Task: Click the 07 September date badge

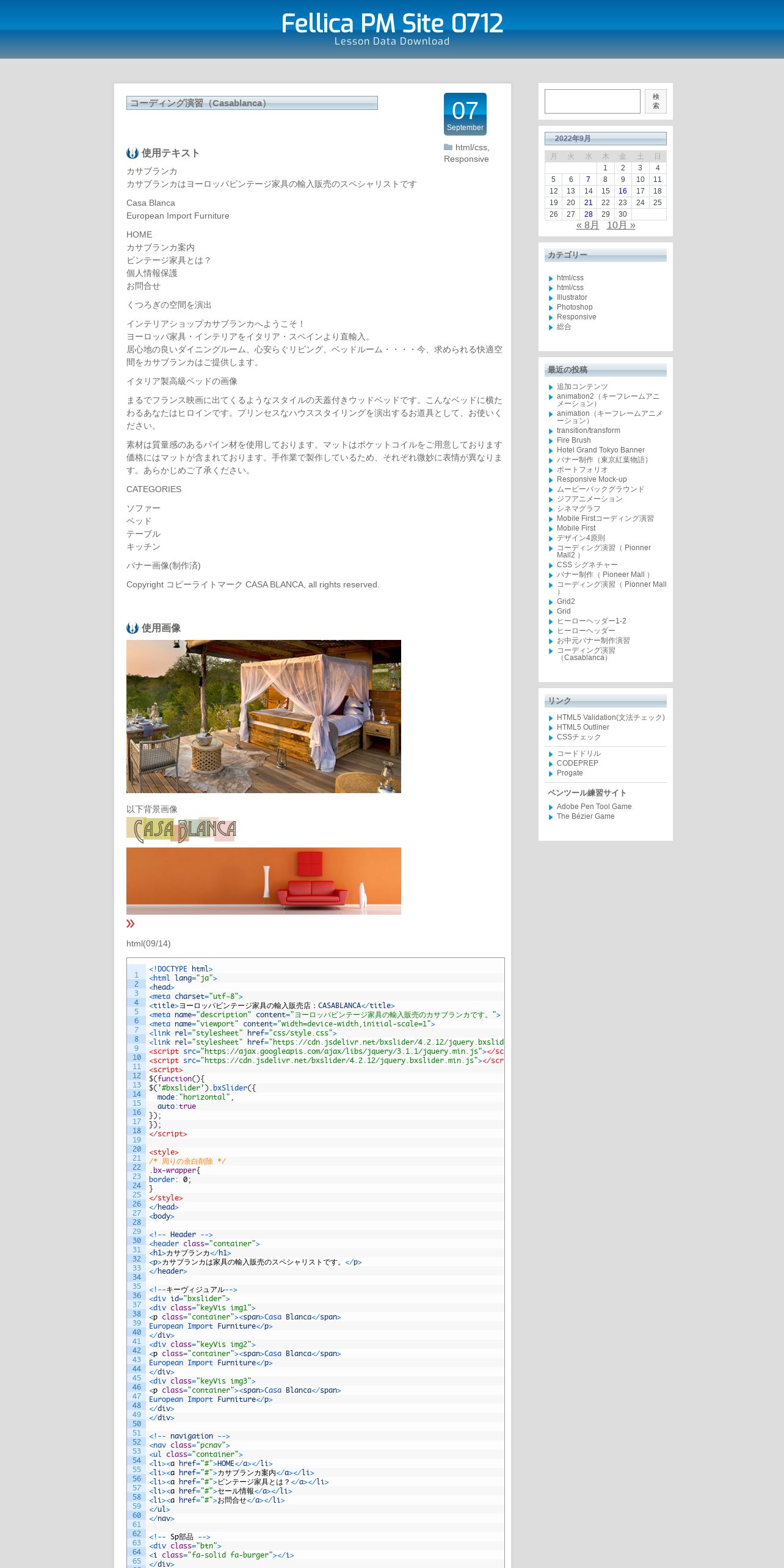Action: click(465, 114)
